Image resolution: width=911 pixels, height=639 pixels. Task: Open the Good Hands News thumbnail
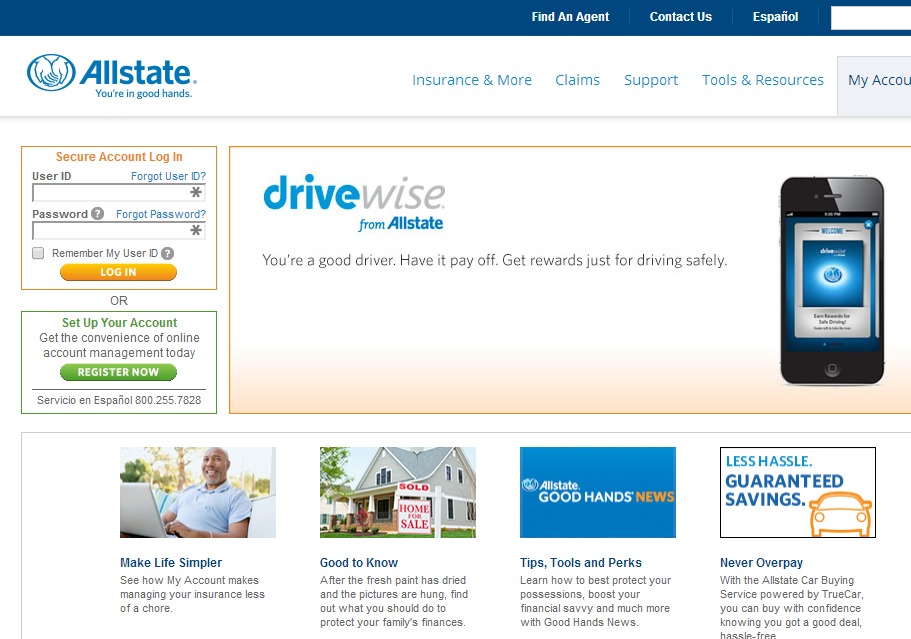(598, 492)
